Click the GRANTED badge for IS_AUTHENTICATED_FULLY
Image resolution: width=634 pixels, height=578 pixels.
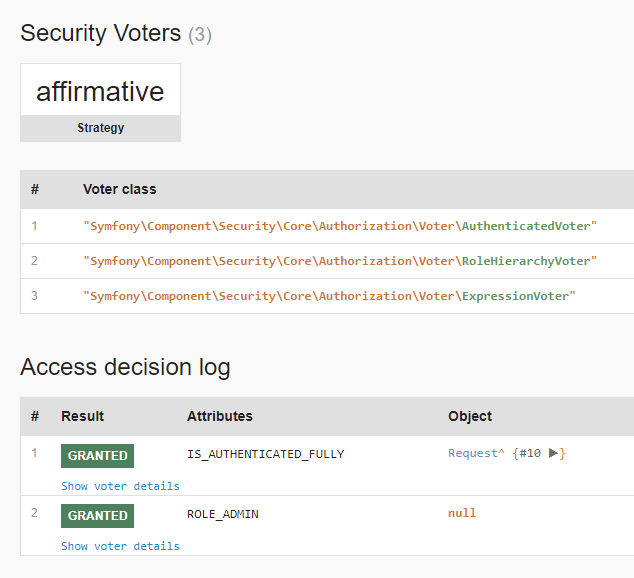click(97, 456)
